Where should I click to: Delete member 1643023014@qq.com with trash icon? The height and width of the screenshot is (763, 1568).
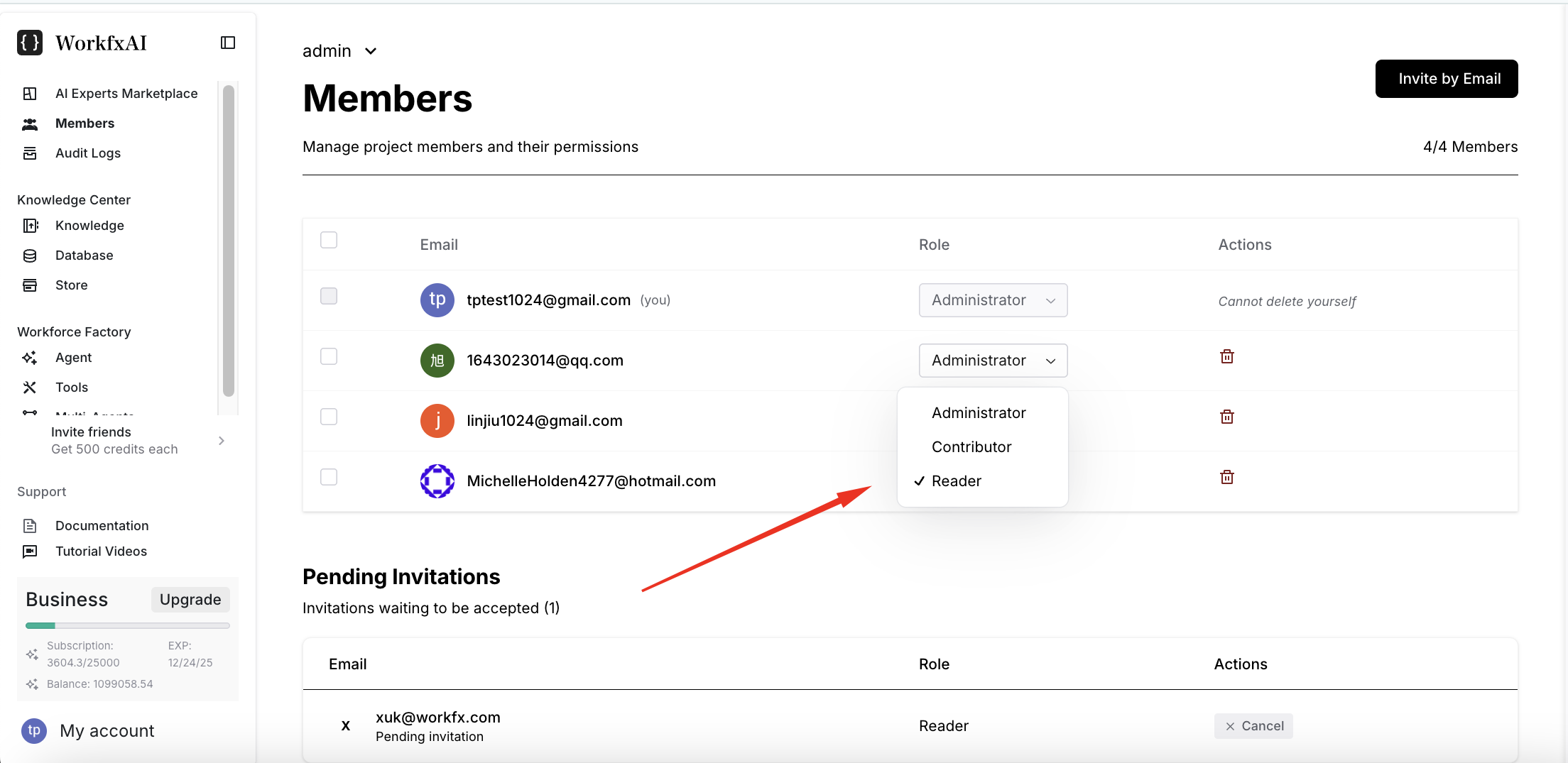[1226, 356]
